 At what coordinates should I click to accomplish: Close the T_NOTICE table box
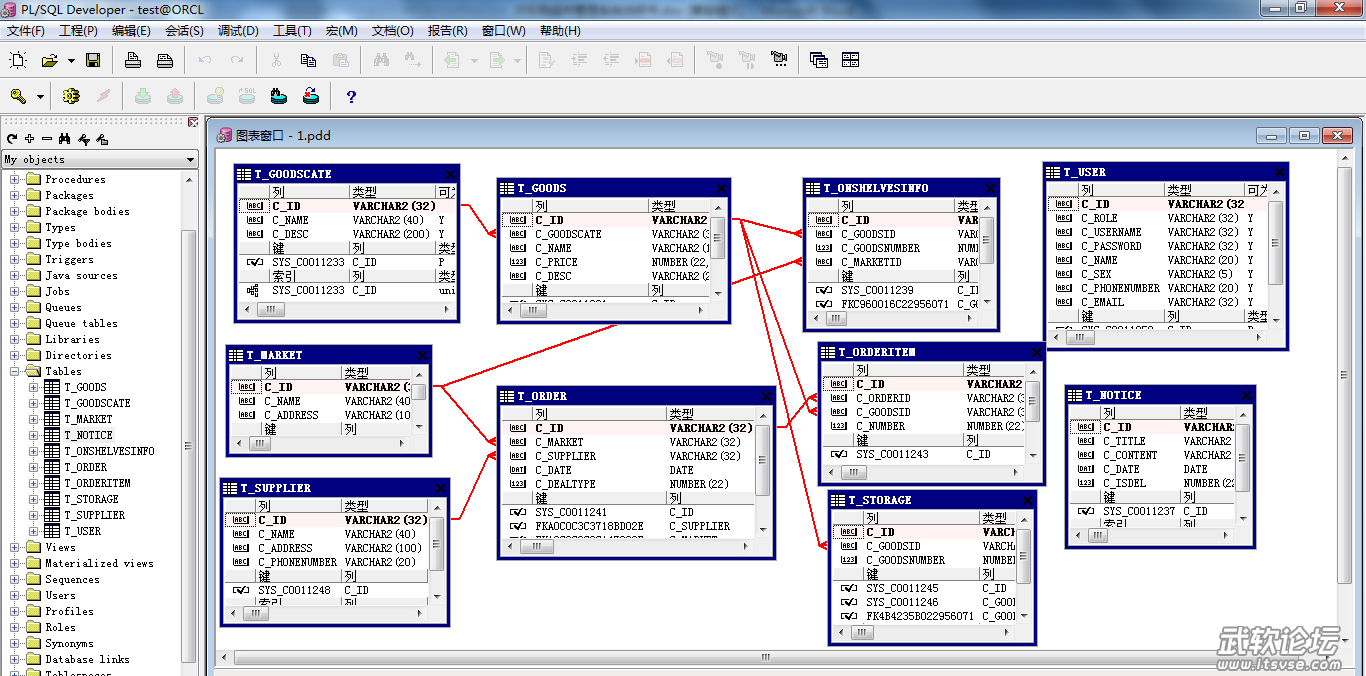[x=1246, y=395]
